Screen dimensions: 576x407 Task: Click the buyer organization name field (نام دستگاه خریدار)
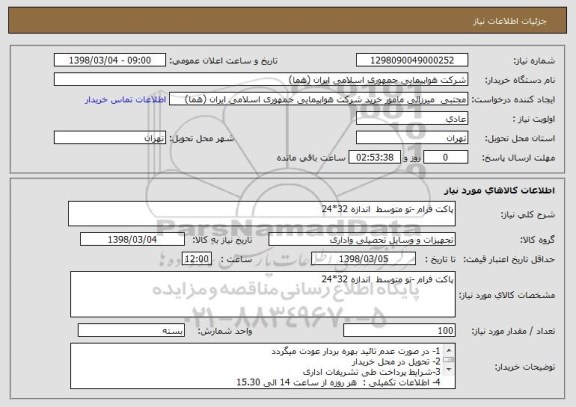coord(261,80)
